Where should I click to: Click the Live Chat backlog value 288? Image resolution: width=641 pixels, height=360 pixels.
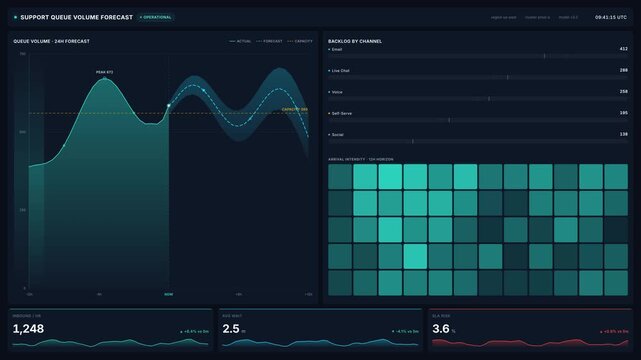click(x=623, y=70)
